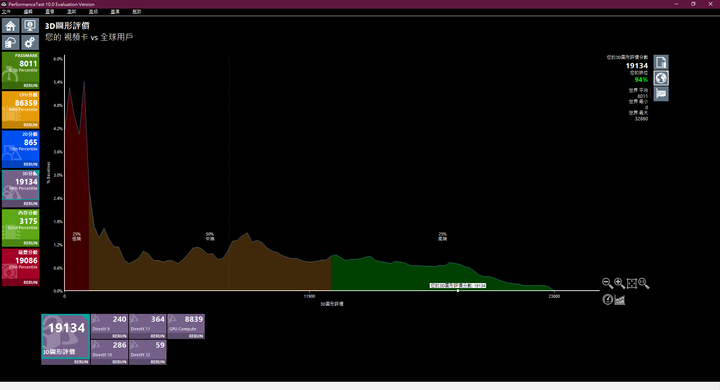The image size is (720, 390).
Task: Open the 查看 menu
Action: tap(50, 11)
